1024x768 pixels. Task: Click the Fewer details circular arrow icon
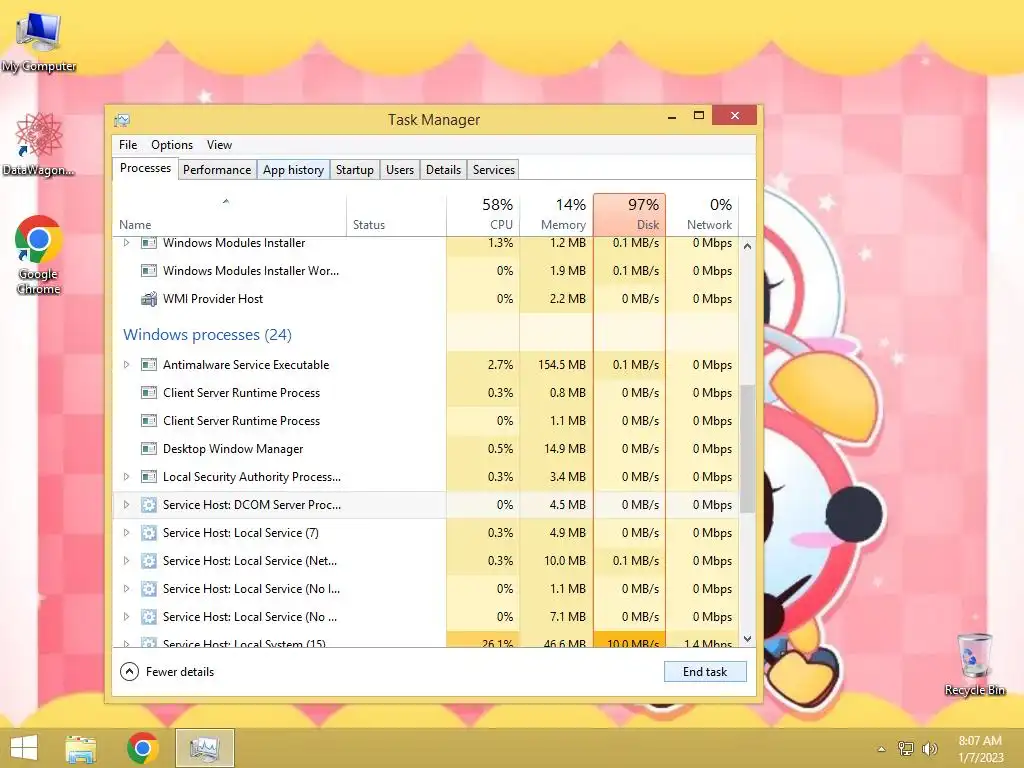coord(129,672)
